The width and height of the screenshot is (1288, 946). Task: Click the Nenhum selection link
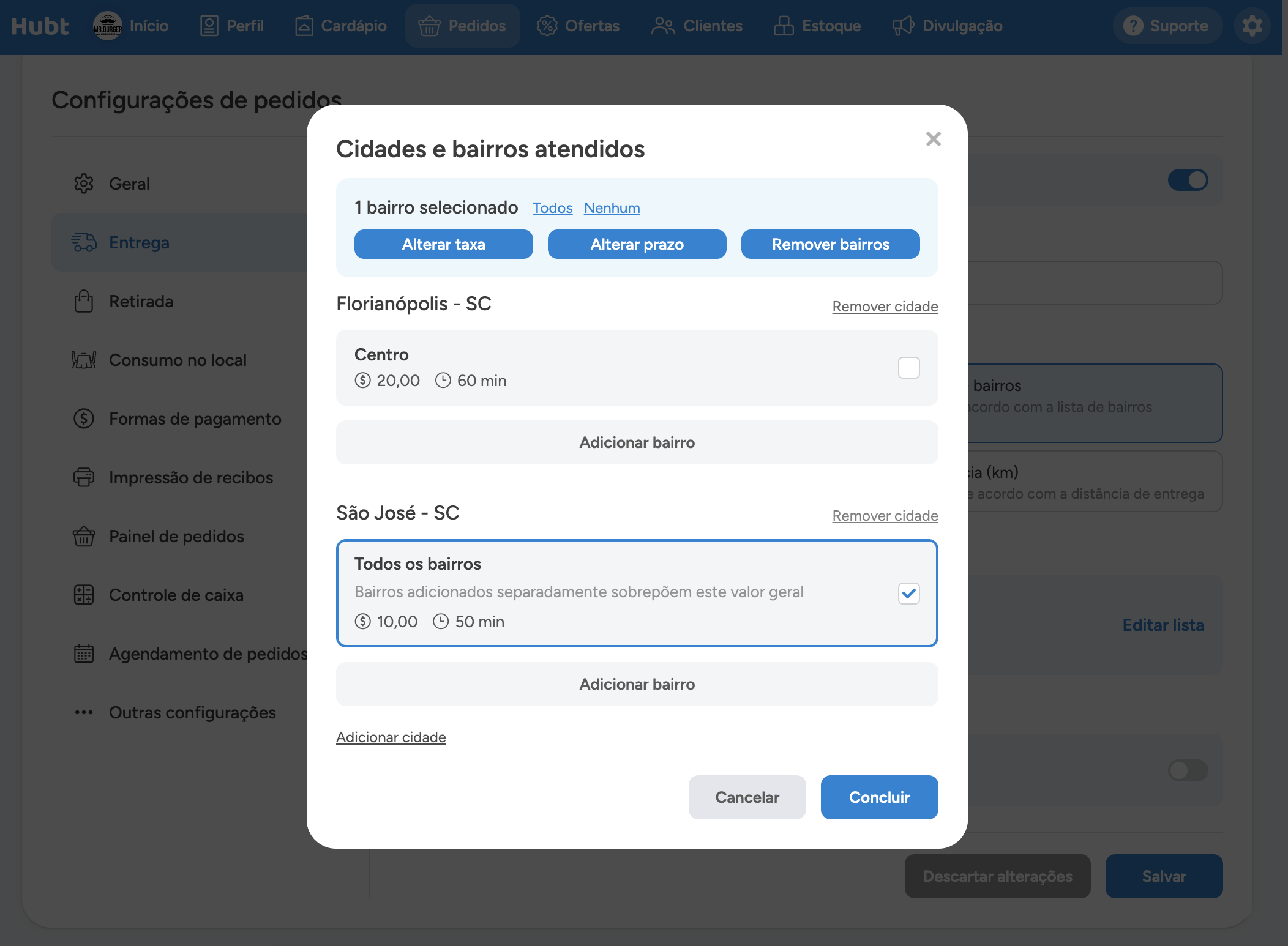[x=612, y=208]
